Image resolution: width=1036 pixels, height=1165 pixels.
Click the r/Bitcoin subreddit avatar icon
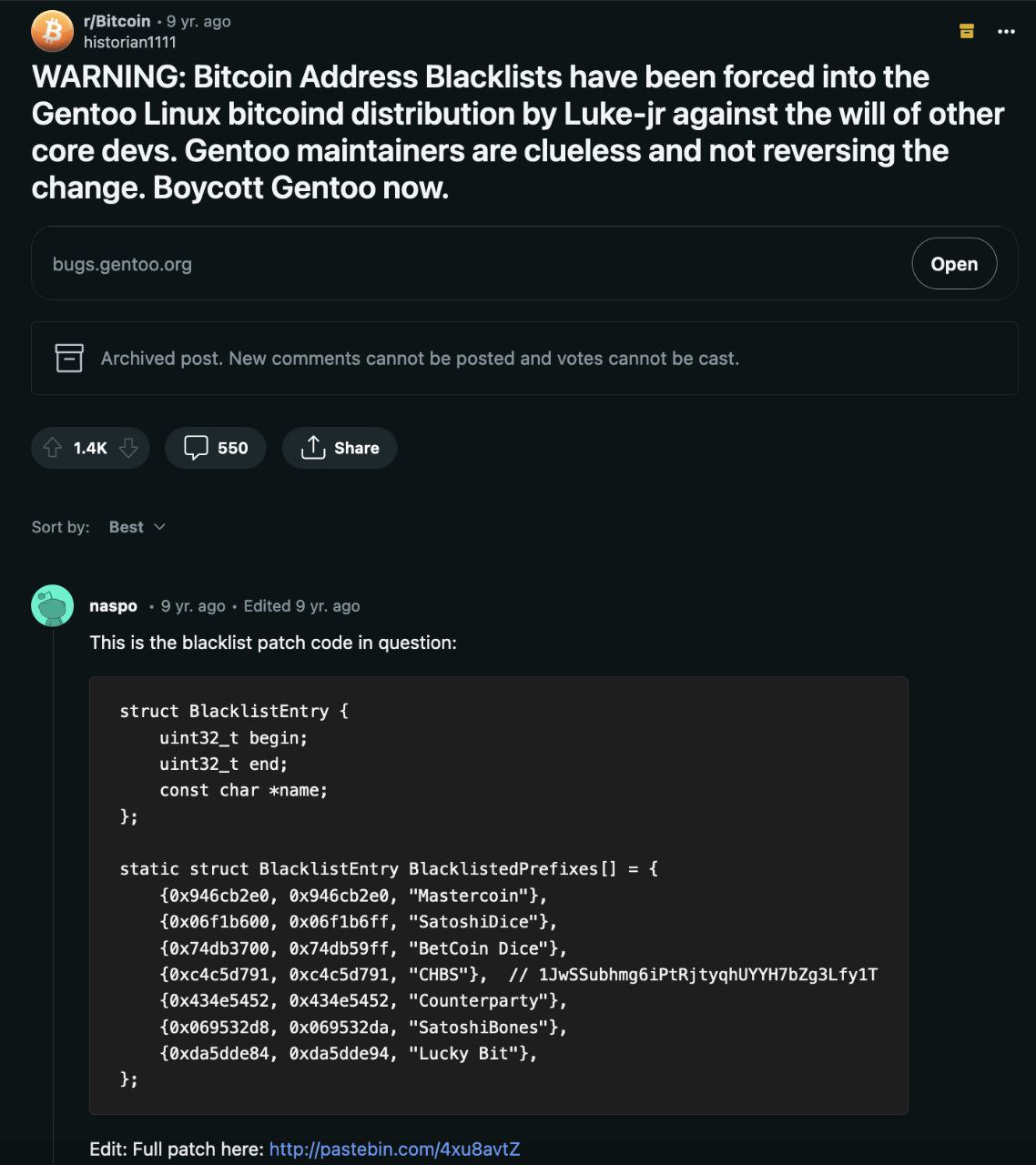tap(52, 31)
